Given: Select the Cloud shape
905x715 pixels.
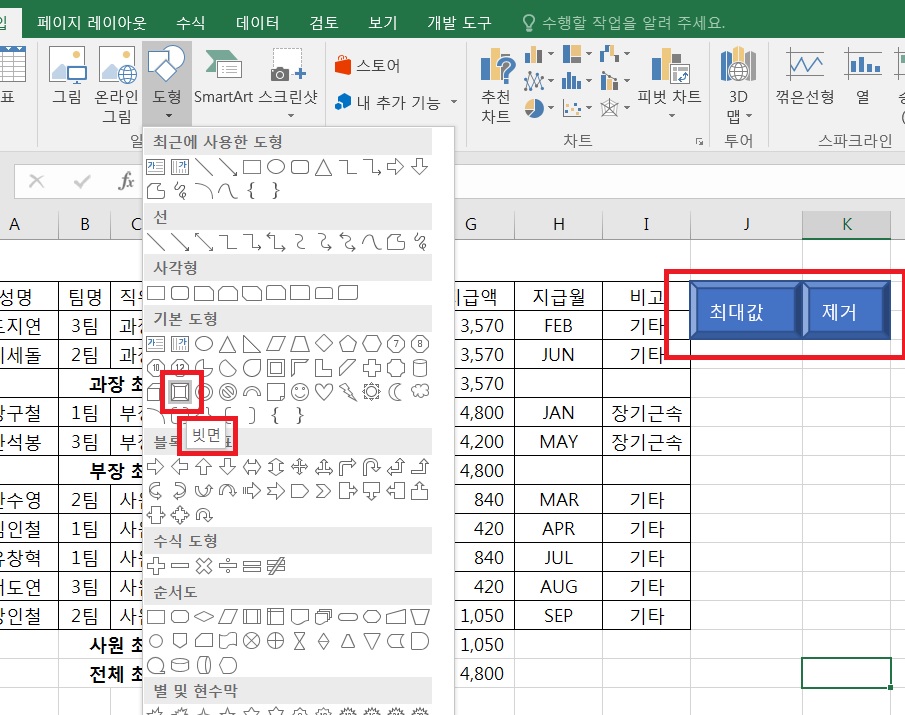Looking at the screenshot, I should tap(420, 392).
